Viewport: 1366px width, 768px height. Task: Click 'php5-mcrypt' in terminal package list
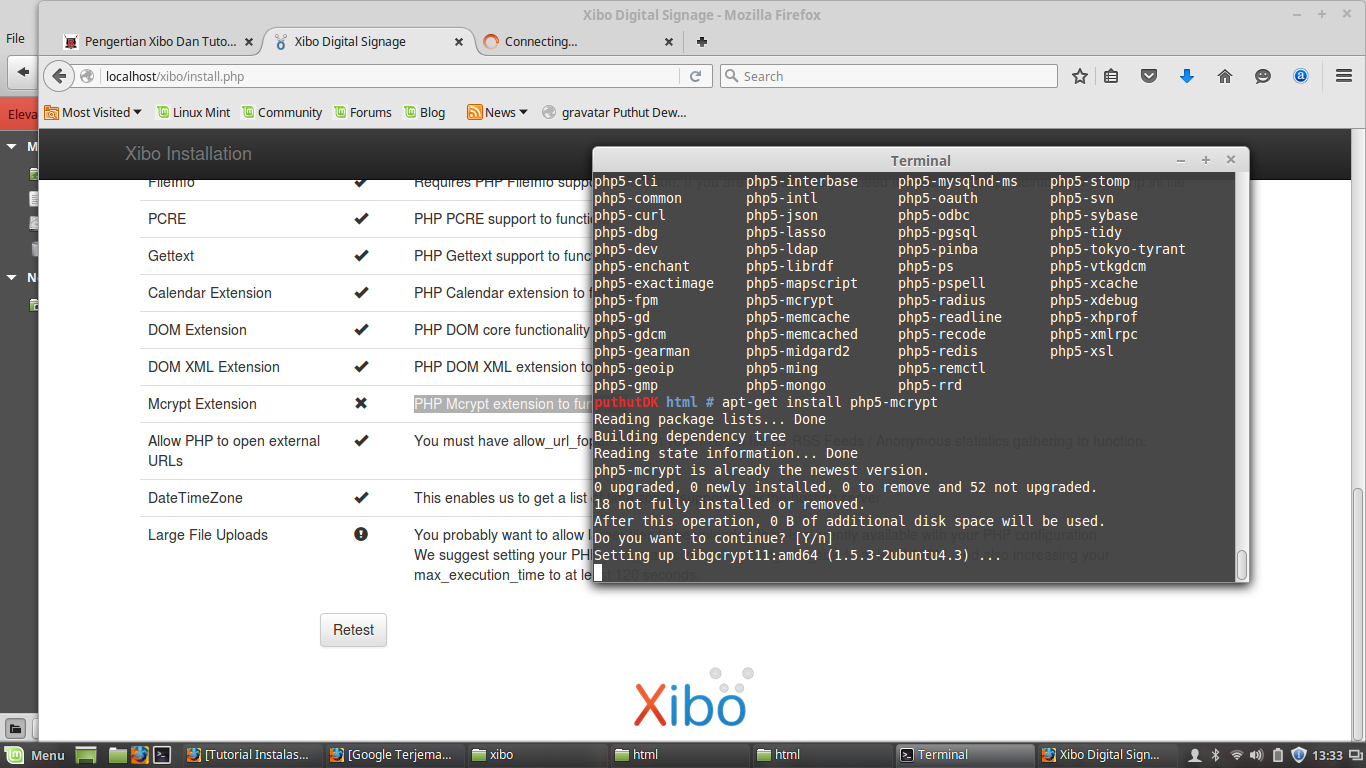pyautogui.click(x=789, y=300)
